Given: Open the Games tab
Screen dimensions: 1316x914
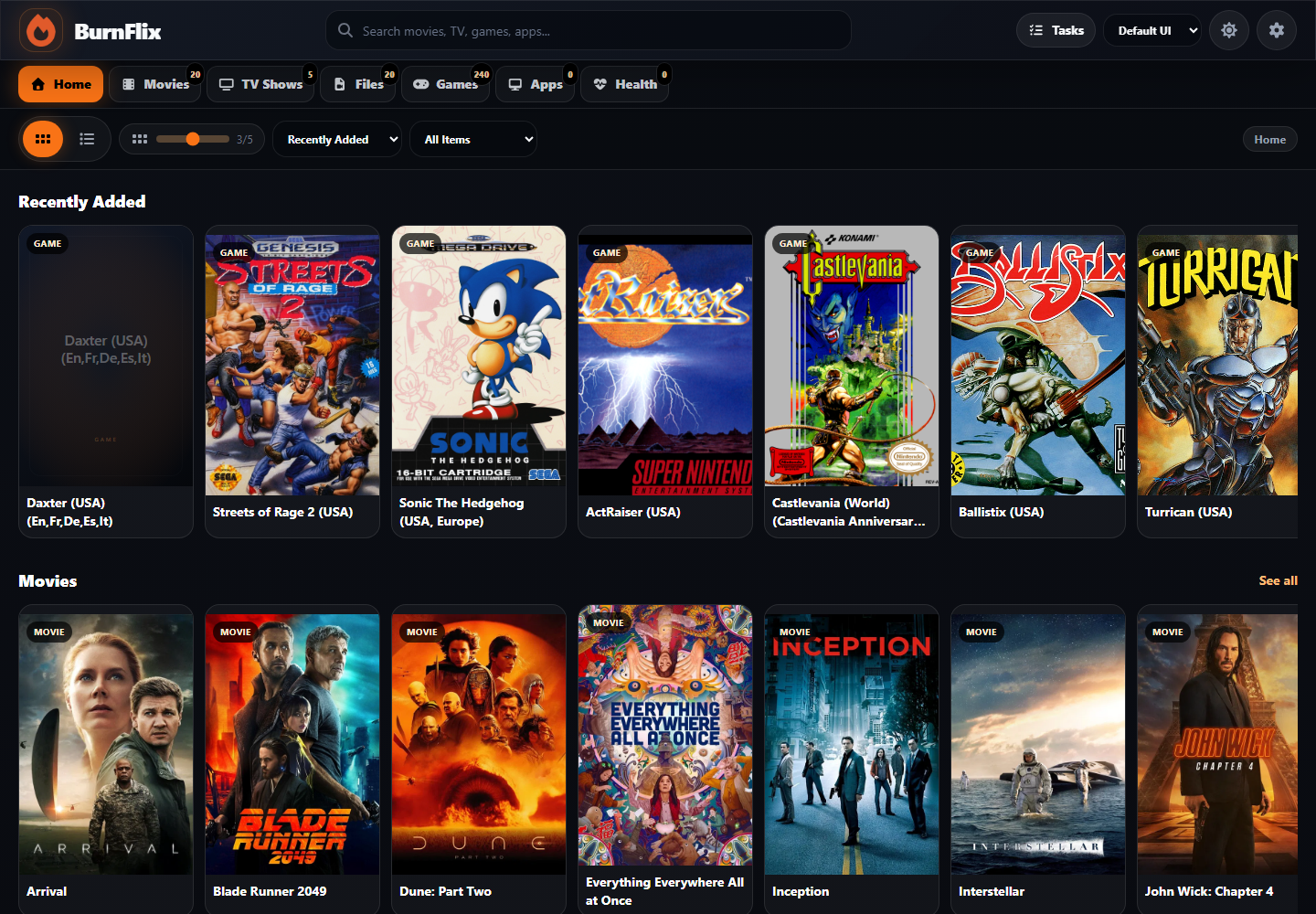Looking at the screenshot, I should click(446, 84).
